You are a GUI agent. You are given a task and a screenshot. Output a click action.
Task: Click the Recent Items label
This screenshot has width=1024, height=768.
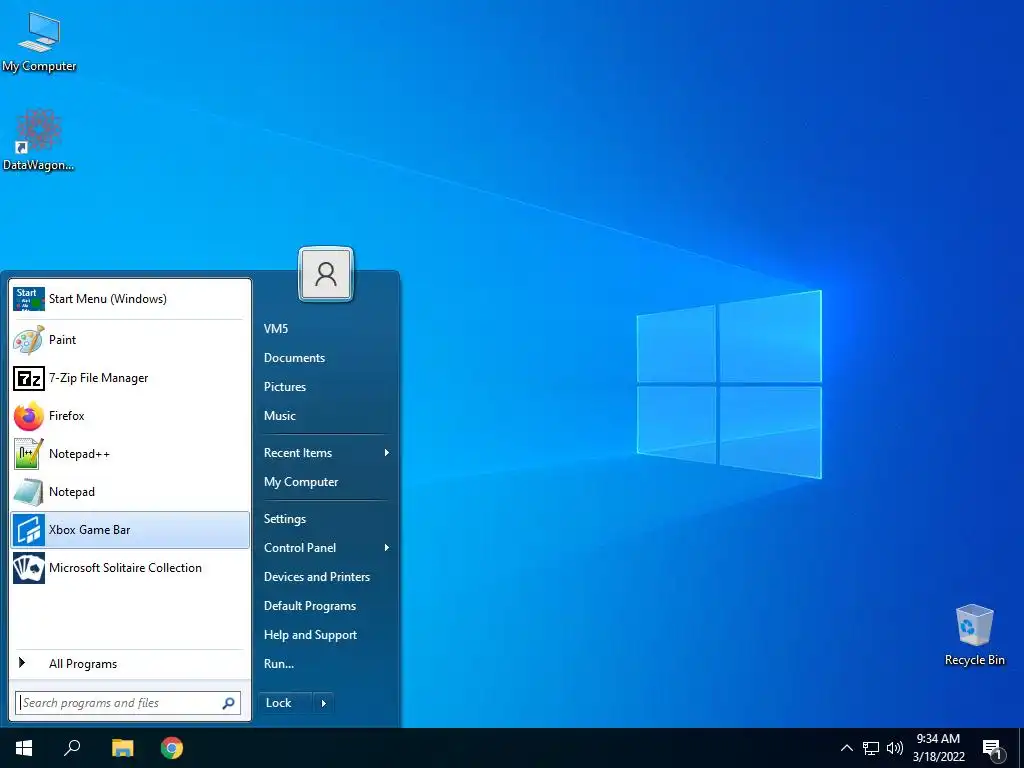[298, 453]
